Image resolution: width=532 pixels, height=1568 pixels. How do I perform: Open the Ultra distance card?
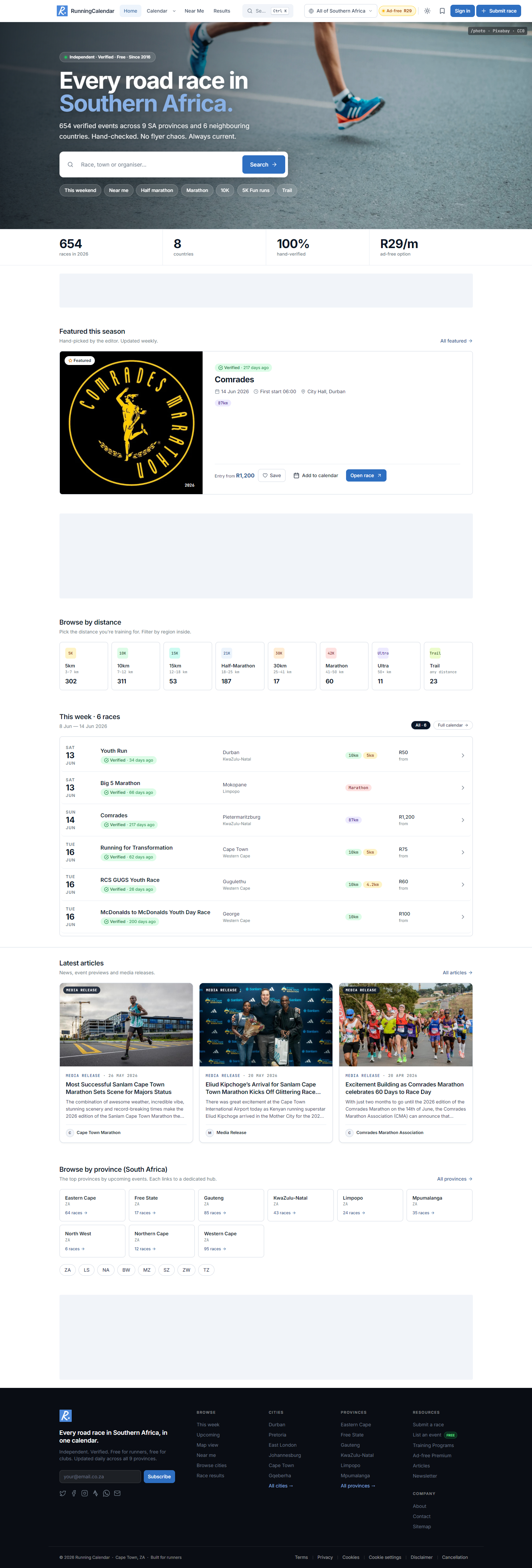[x=396, y=666]
